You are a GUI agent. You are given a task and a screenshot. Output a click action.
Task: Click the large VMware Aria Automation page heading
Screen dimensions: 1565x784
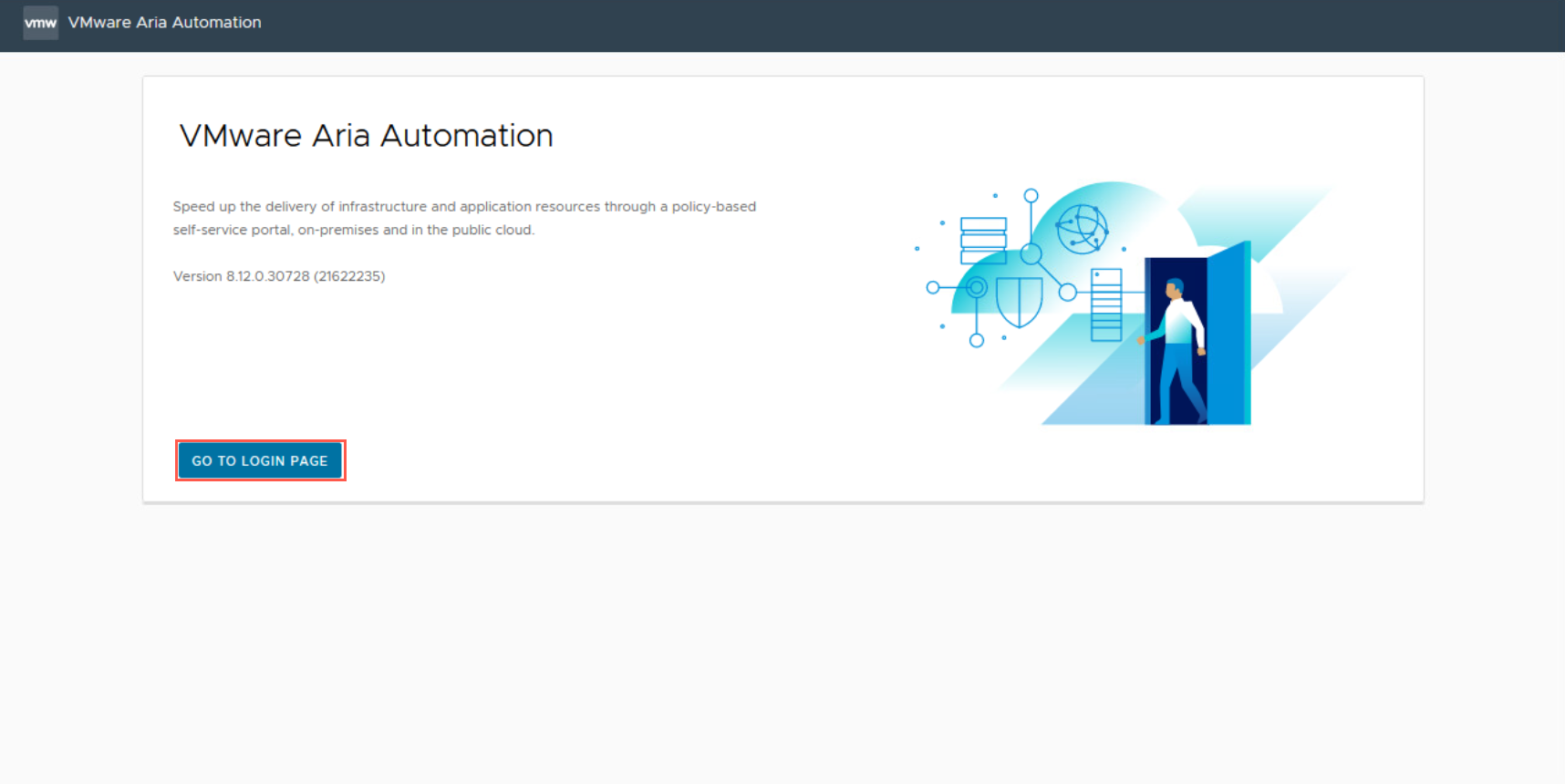(366, 136)
